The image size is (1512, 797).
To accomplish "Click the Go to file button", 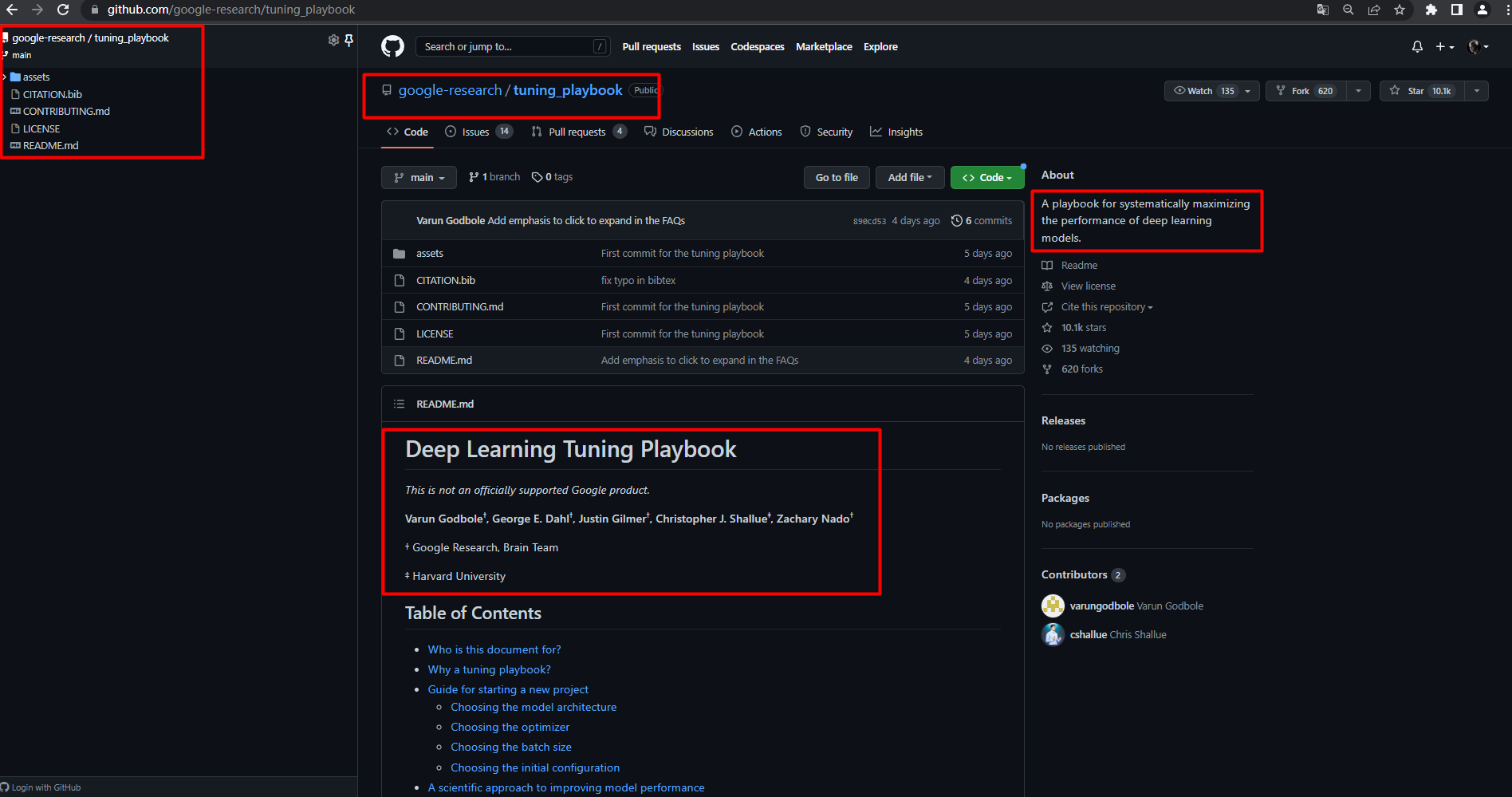I will (837, 177).
